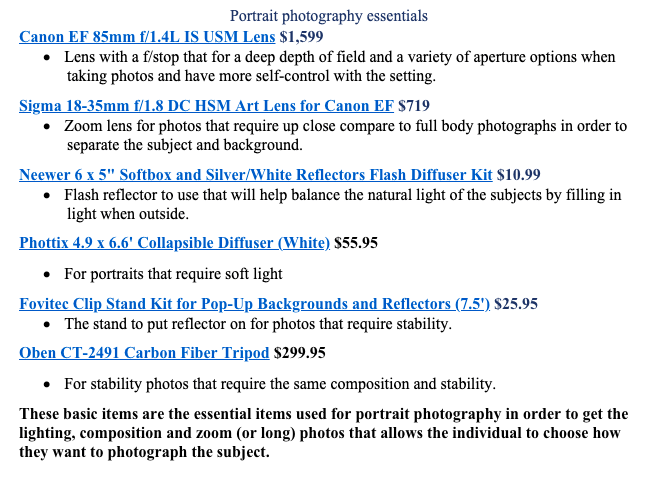This screenshot has width=652, height=479.
Task: Open the Phottix Collapsible Diffuser (White) link
Action: point(175,243)
